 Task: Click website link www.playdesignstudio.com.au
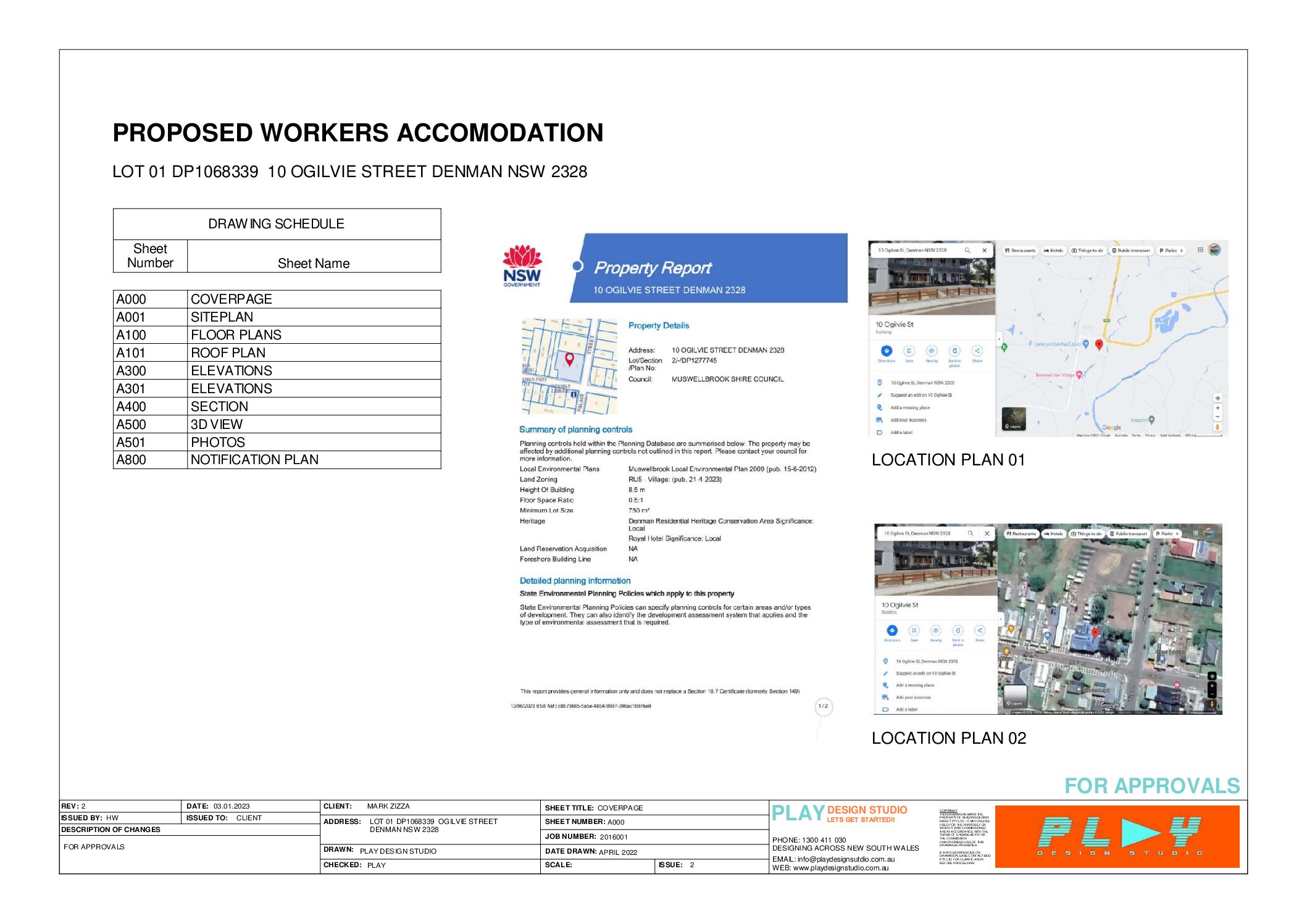(x=840, y=868)
